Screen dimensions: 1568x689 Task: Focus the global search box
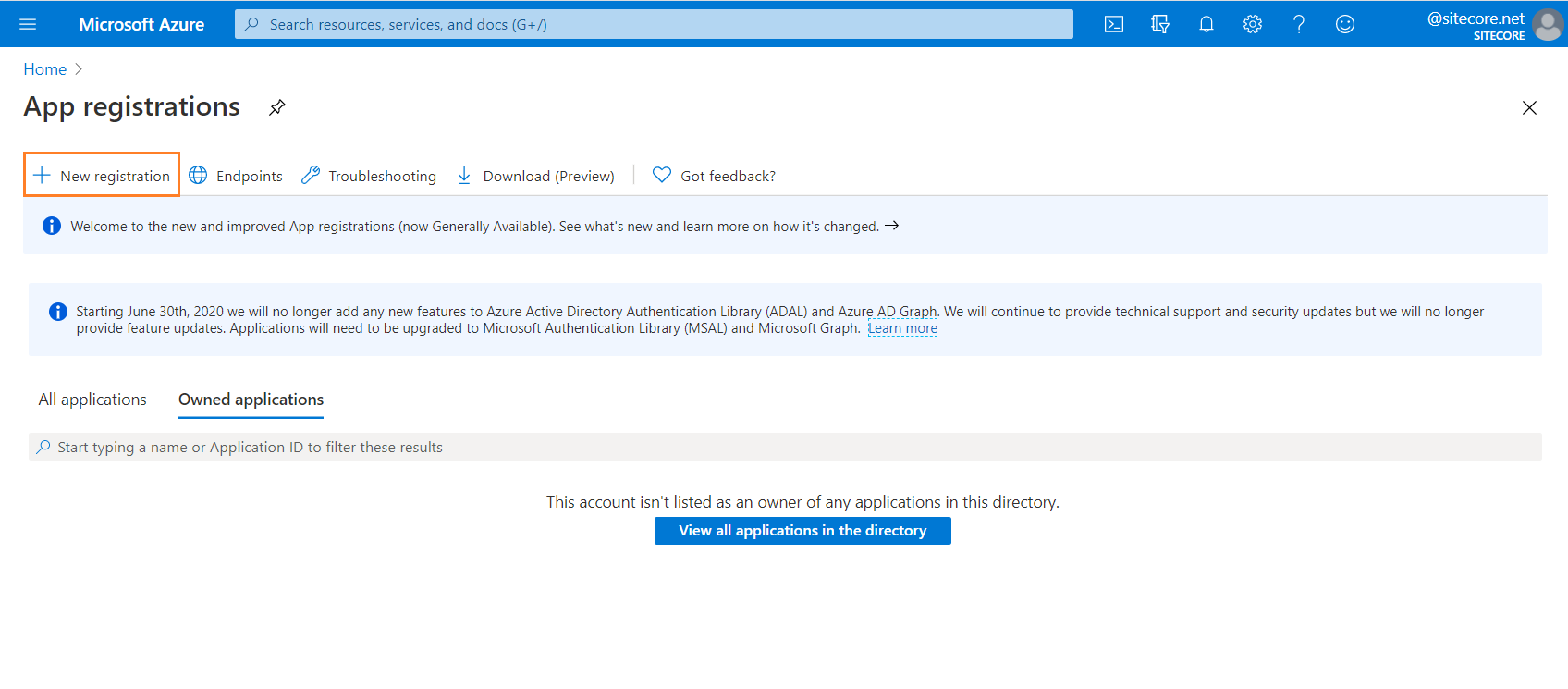654,24
